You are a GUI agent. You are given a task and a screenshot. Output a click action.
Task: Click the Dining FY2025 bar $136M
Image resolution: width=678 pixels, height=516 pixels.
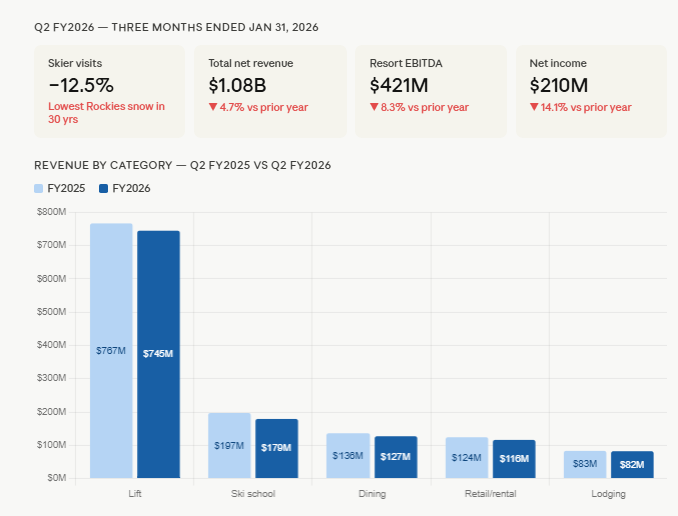[x=348, y=455]
